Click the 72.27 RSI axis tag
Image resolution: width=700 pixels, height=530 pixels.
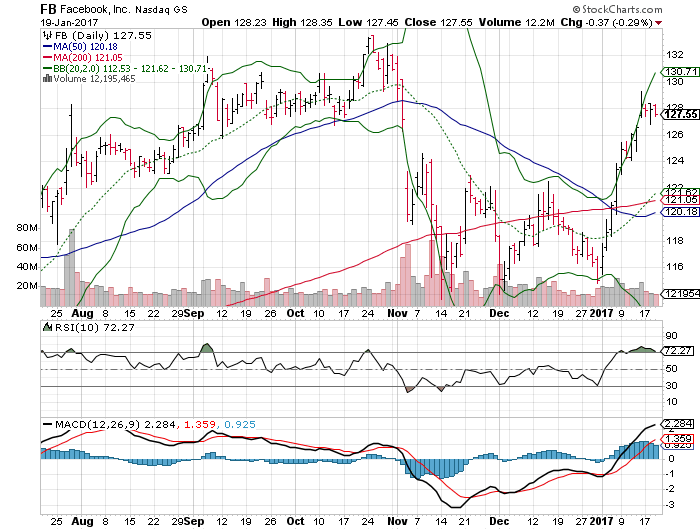click(x=679, y=351)
